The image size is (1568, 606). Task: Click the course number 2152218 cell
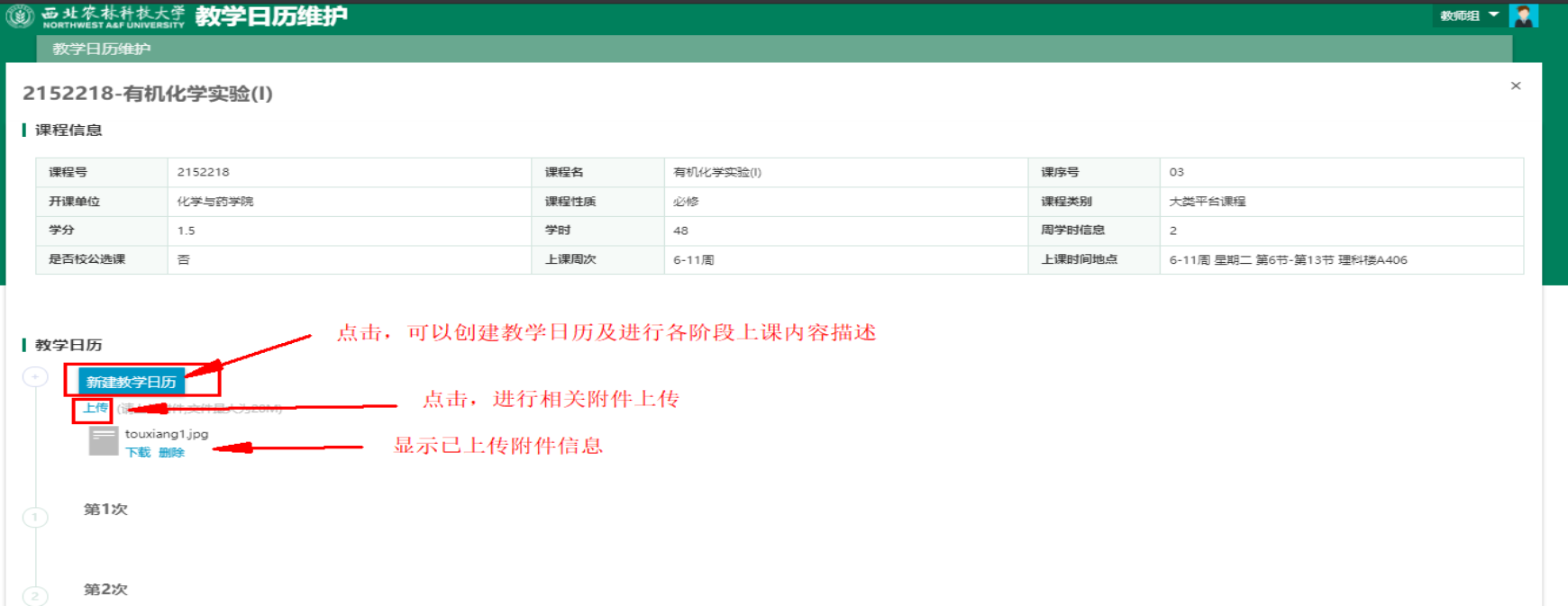[x=204, y=172]
